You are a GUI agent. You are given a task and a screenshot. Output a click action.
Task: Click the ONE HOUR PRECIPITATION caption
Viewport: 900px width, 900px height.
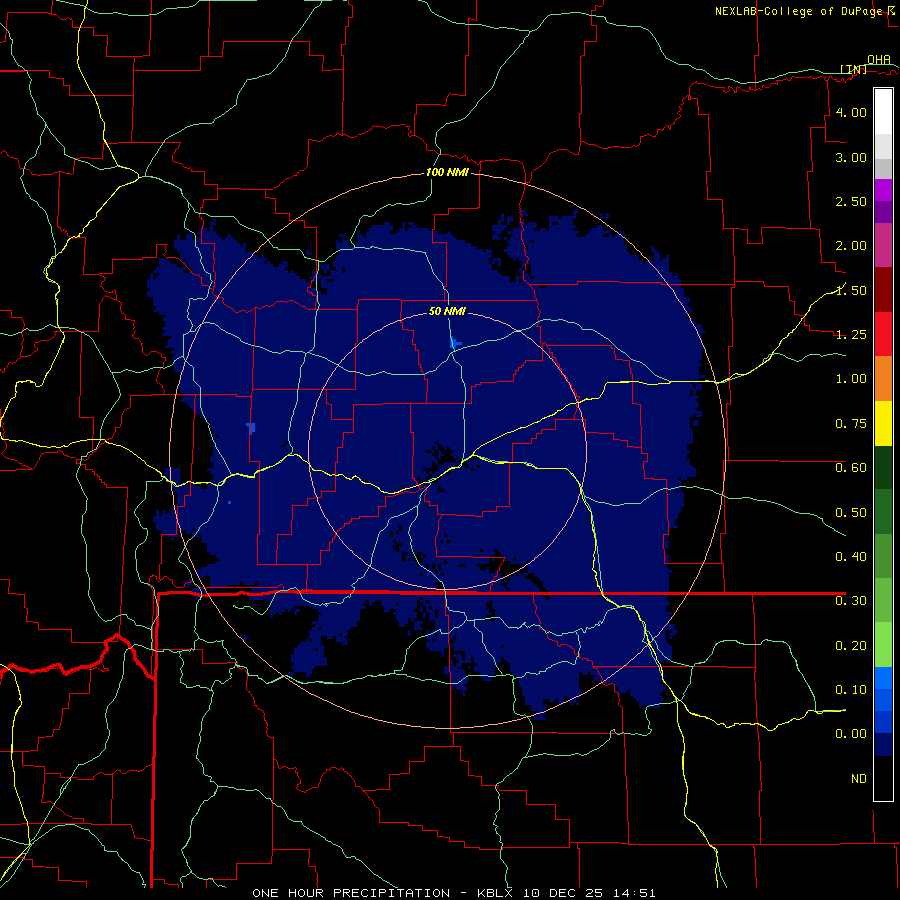(351, 893)
